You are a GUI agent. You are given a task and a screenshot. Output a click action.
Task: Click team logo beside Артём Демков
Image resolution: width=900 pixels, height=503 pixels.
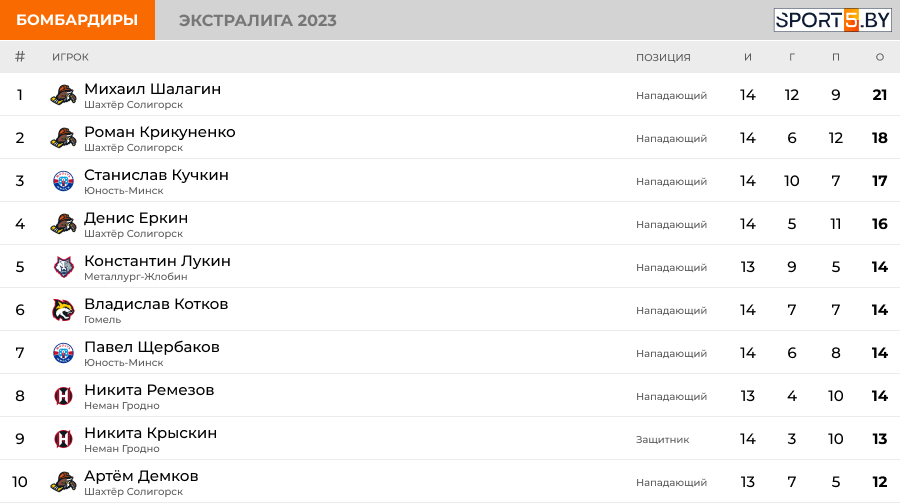pos(63,482)
